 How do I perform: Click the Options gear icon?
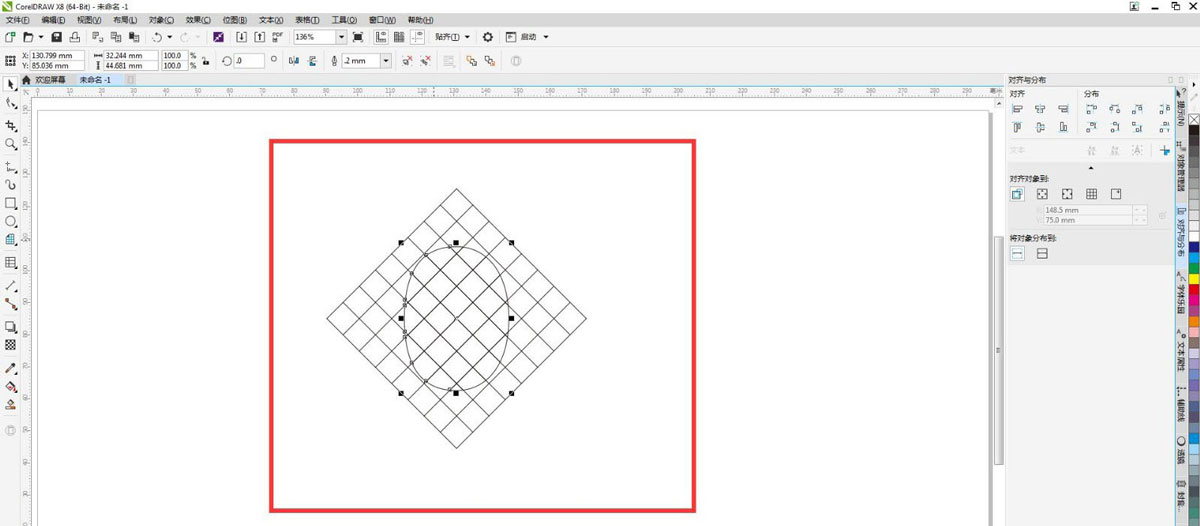pyautogui.click(x=488, y=37)
